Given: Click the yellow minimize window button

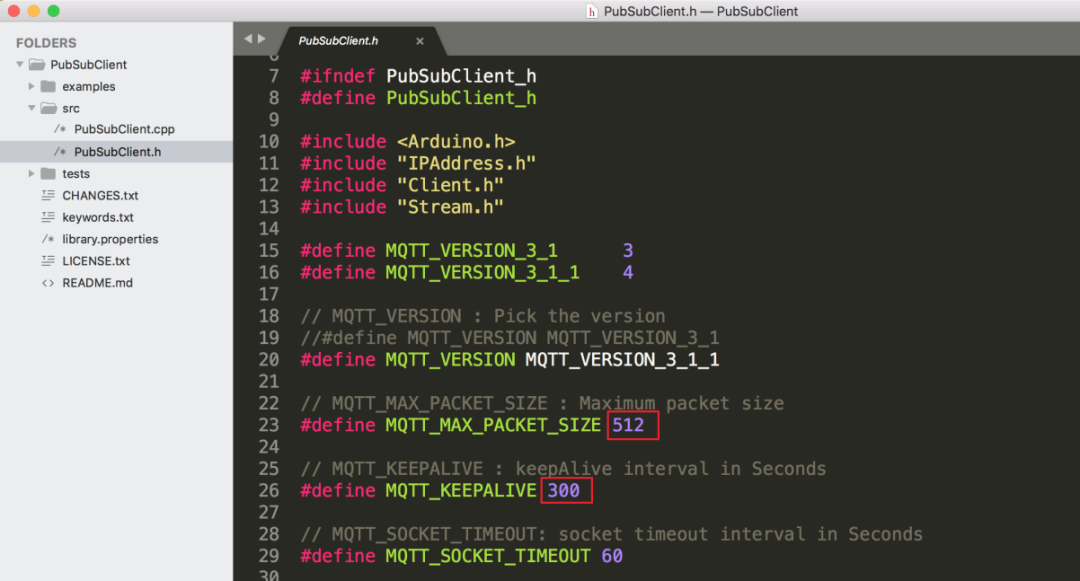Looking at the screenshot, I should tap(34, 11).
